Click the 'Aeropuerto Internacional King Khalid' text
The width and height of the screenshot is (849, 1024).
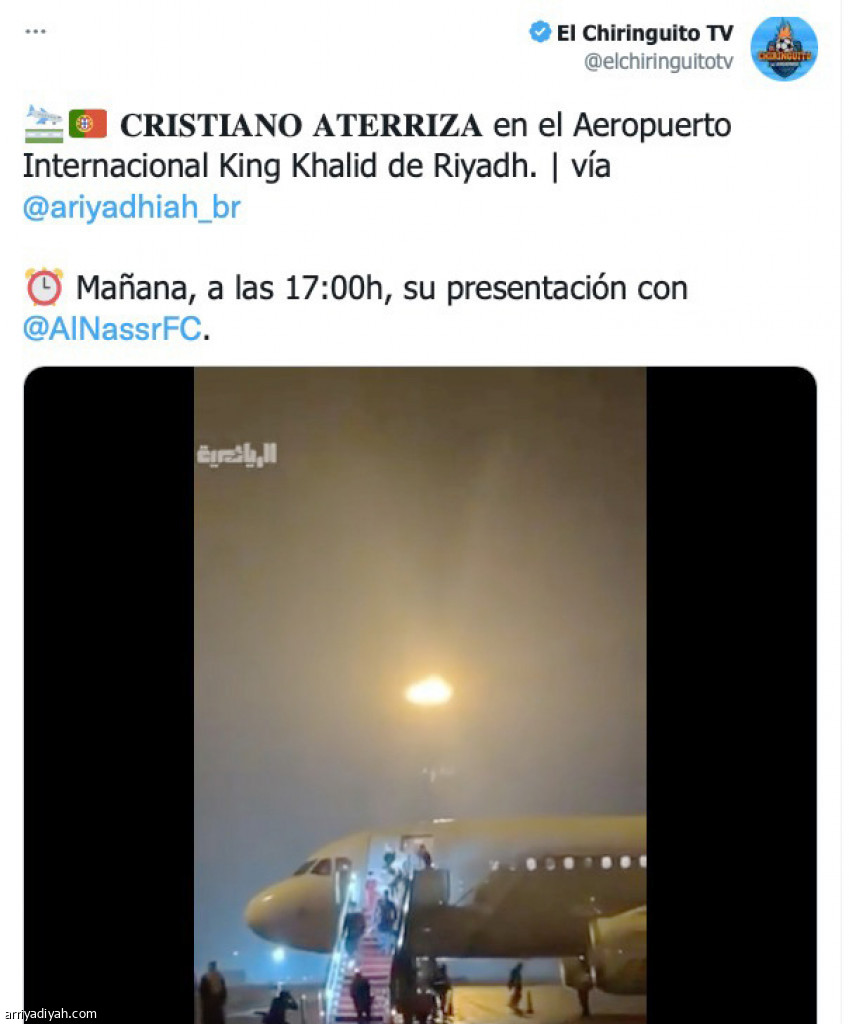[377, 145]
